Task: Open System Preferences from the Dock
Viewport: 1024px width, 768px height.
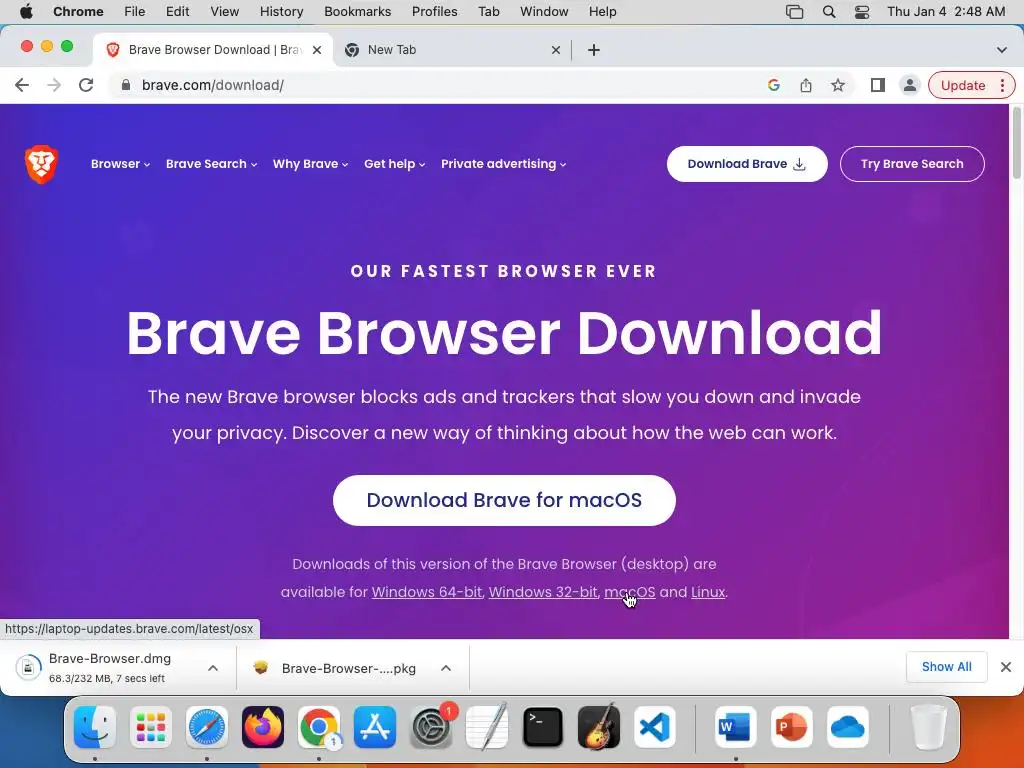Action: pos(431,727)
